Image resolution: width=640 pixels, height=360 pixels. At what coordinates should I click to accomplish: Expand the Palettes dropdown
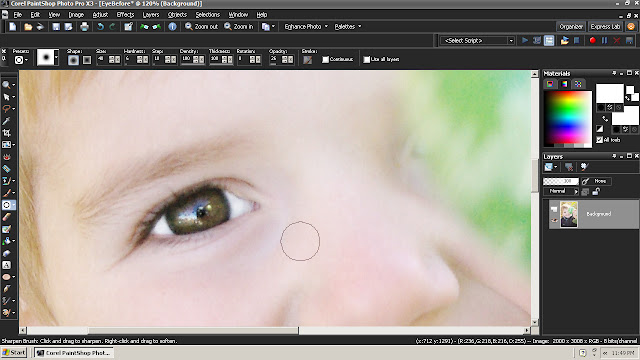[x=348, y=27]
